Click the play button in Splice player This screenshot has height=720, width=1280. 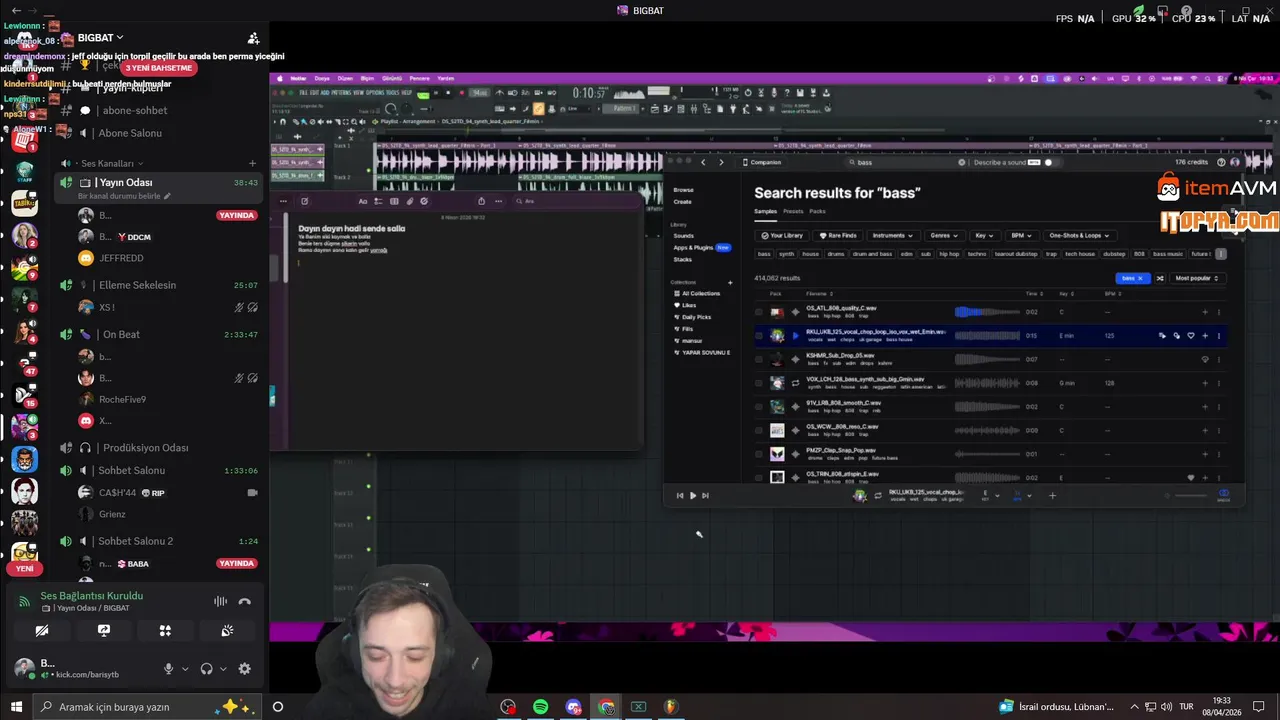coord(692,495)
